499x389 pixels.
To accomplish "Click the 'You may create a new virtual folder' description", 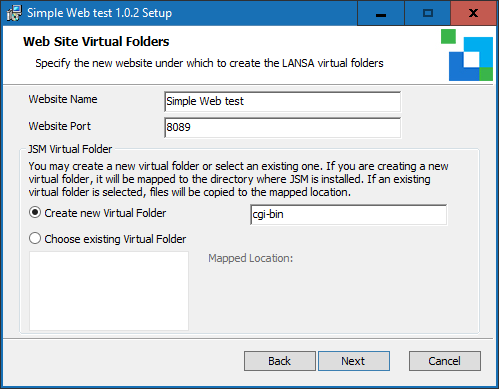I will [238, 179].
